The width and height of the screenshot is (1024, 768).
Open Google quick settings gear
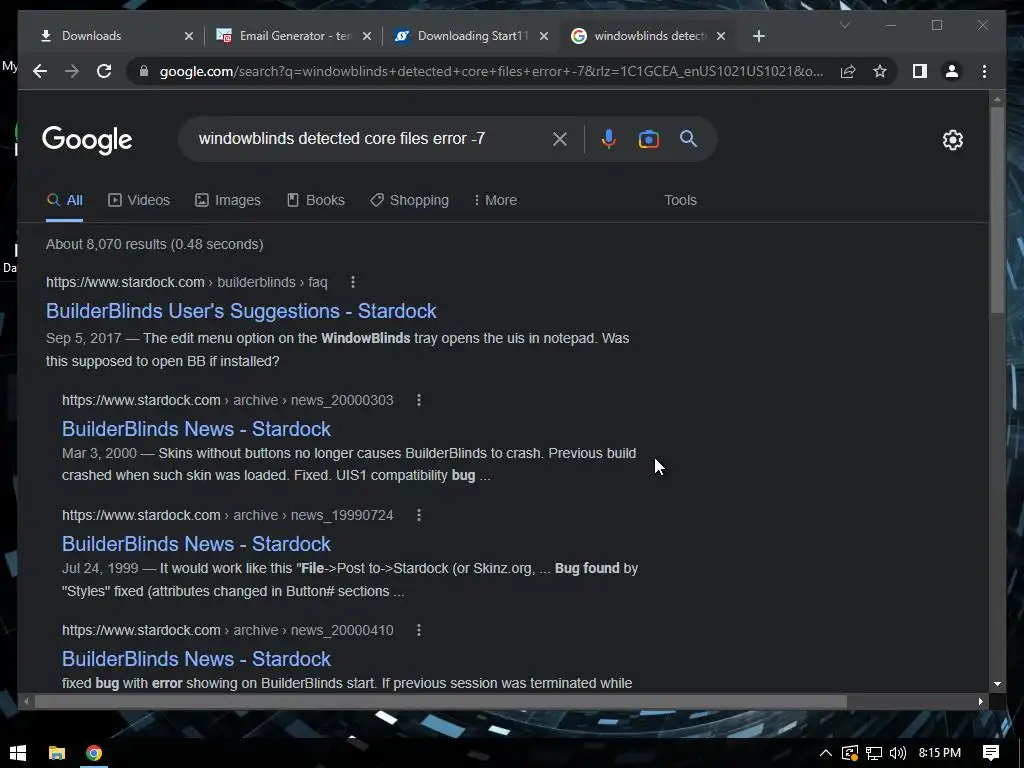953,140
